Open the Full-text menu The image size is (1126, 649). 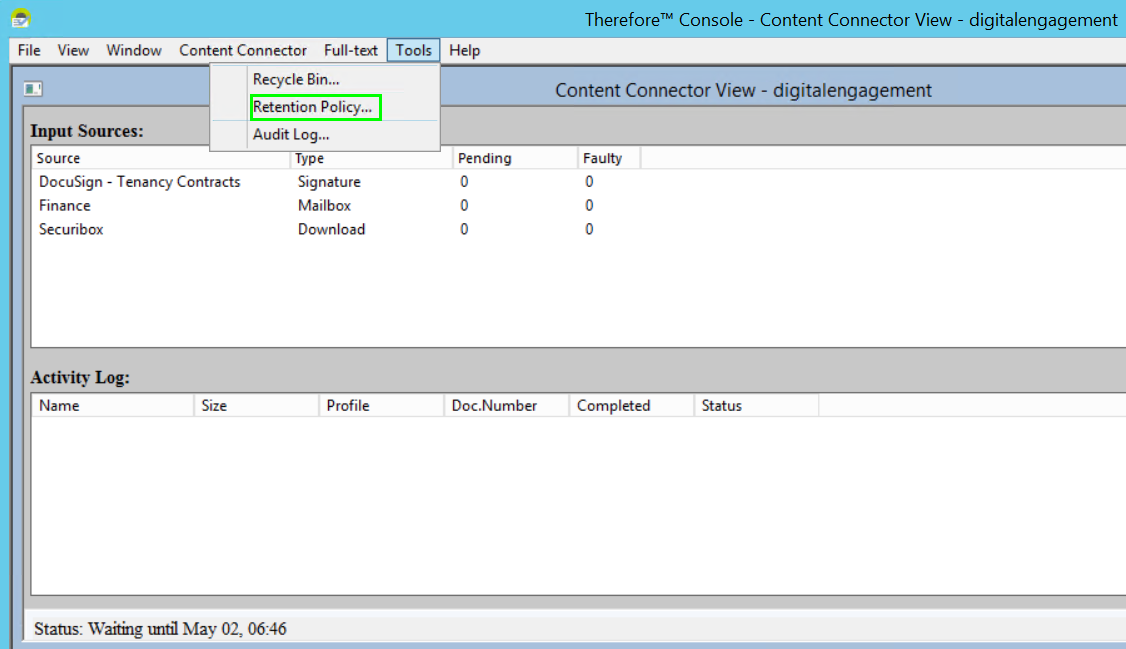350,50
